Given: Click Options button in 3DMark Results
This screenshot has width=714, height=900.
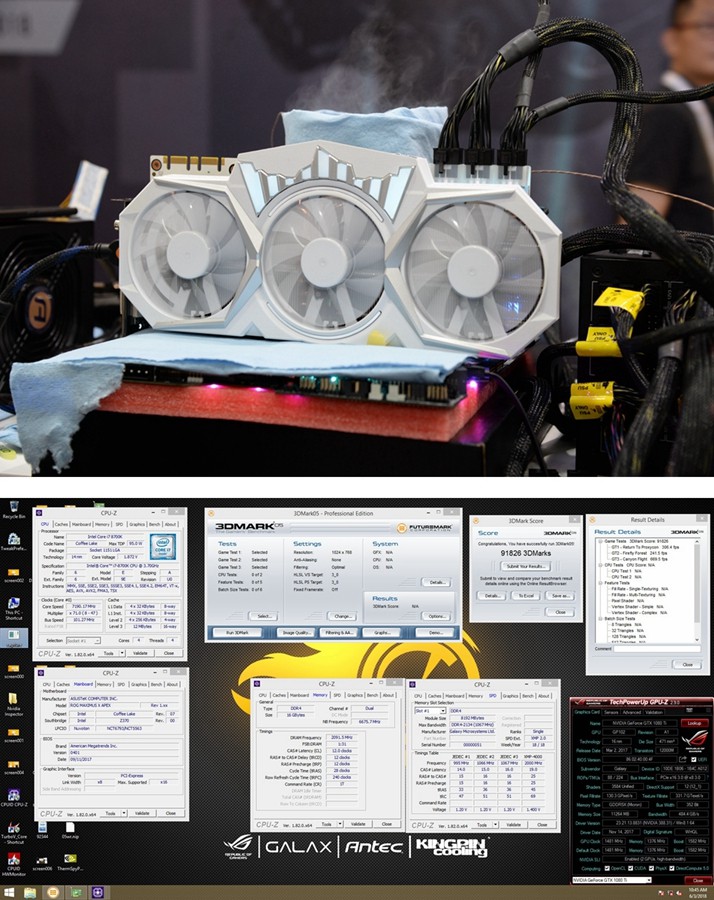Looking at the screenshot, I should 437,616.
